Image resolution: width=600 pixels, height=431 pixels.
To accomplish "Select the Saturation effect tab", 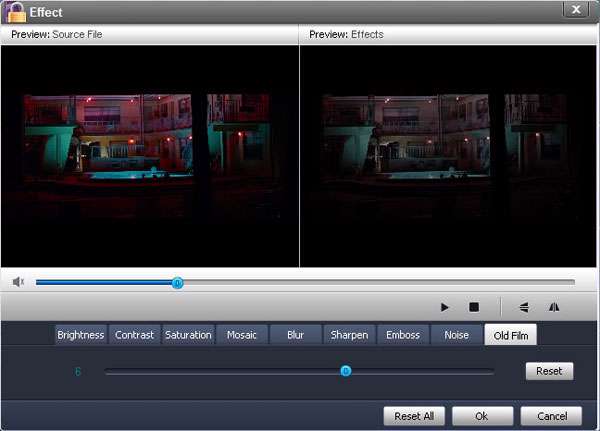I will (x=188, y=335).
